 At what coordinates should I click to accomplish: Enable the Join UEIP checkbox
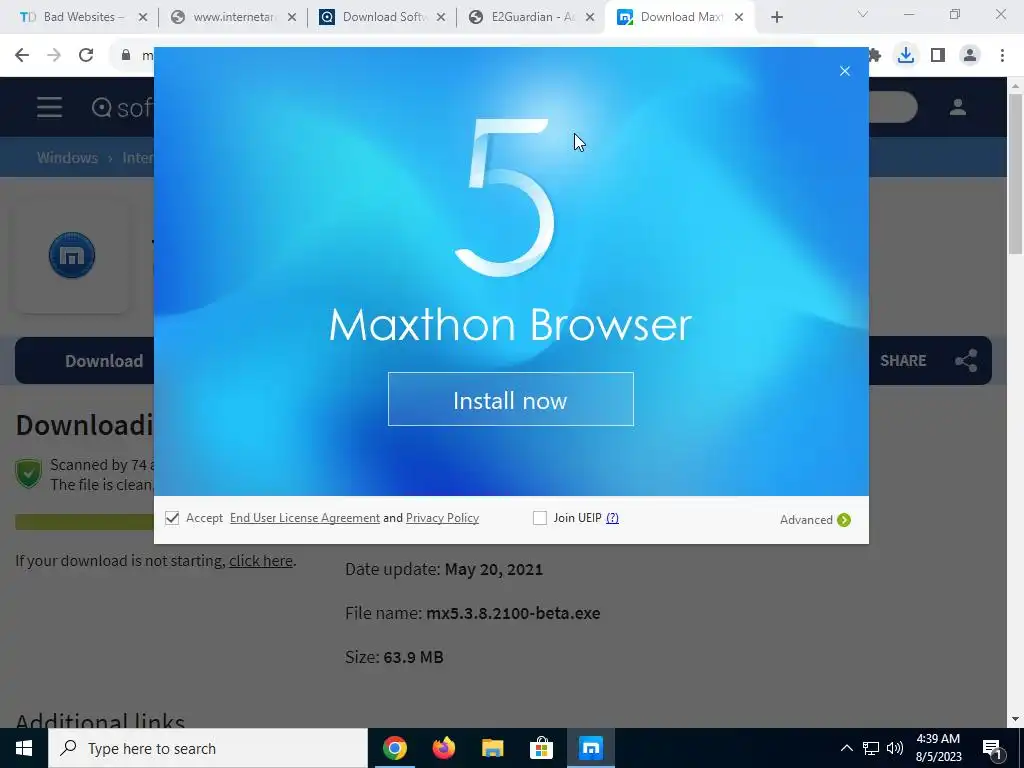coord(539,518)
